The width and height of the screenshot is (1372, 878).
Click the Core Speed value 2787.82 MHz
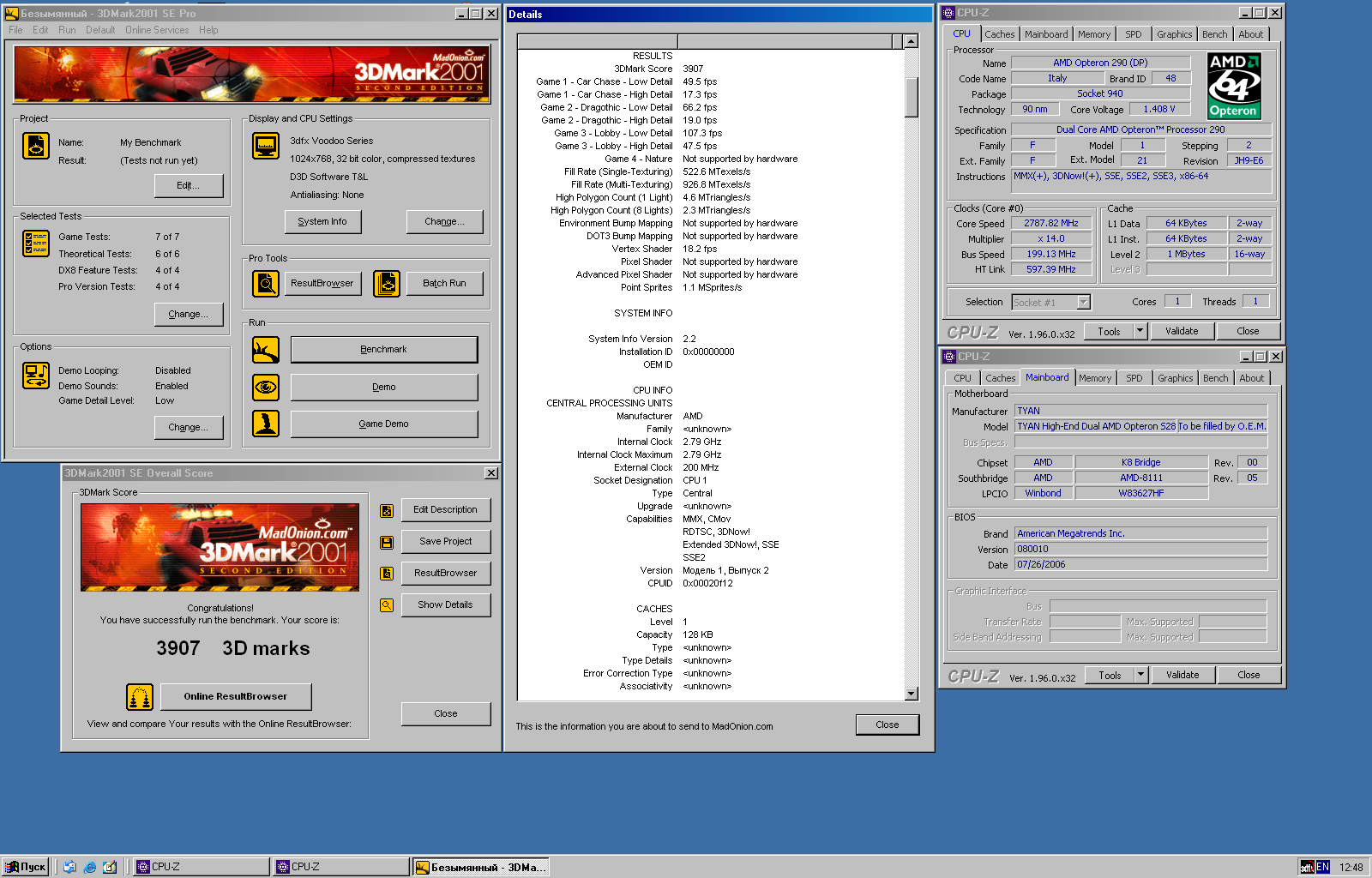tap(1051, 223)
